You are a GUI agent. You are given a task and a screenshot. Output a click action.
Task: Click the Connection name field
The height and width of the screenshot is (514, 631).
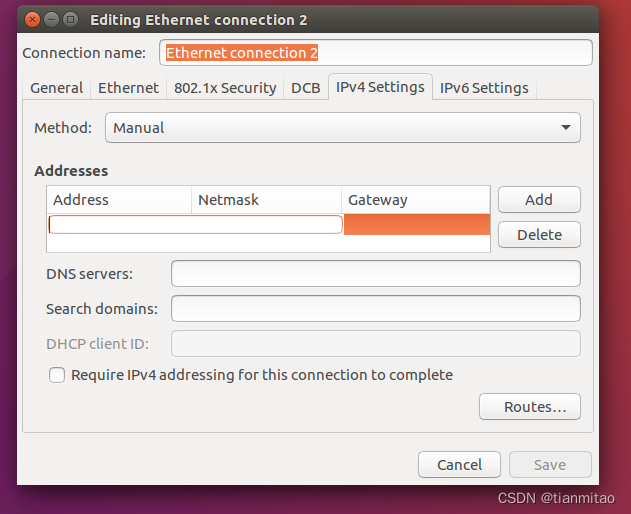coord(375,52)
